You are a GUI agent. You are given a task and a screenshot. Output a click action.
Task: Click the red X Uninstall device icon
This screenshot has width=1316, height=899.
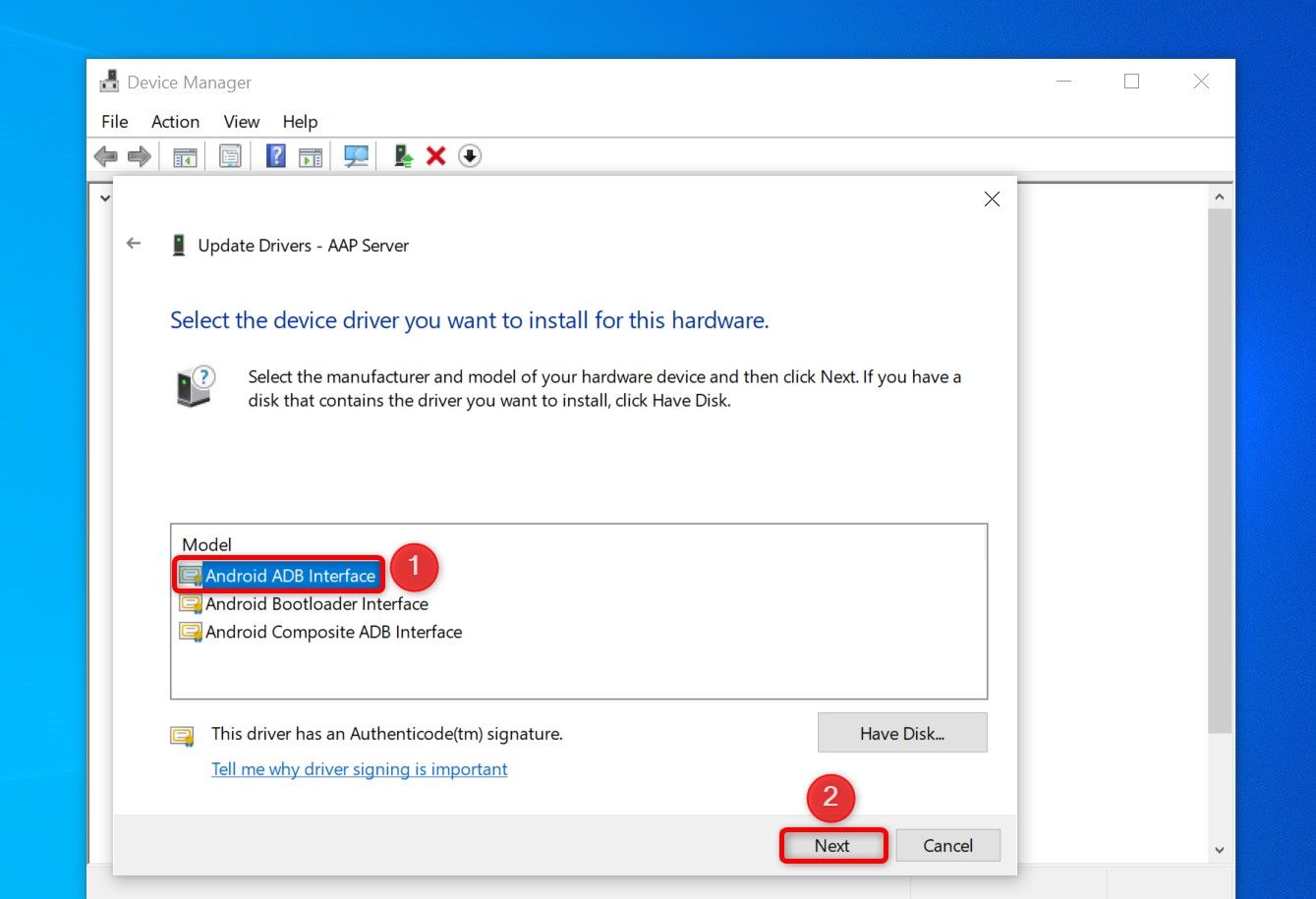pos(436,156)
